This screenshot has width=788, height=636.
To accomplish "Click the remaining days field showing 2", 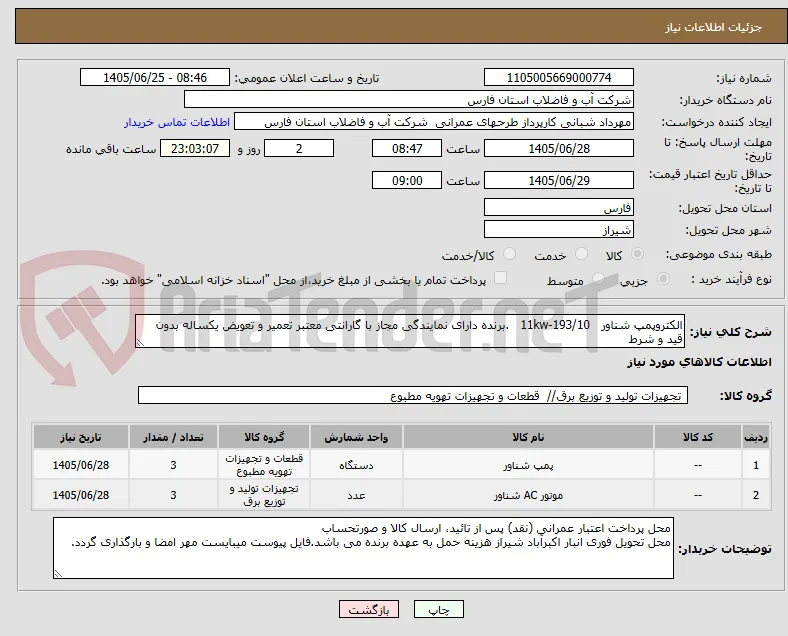I will coord(299,149).
